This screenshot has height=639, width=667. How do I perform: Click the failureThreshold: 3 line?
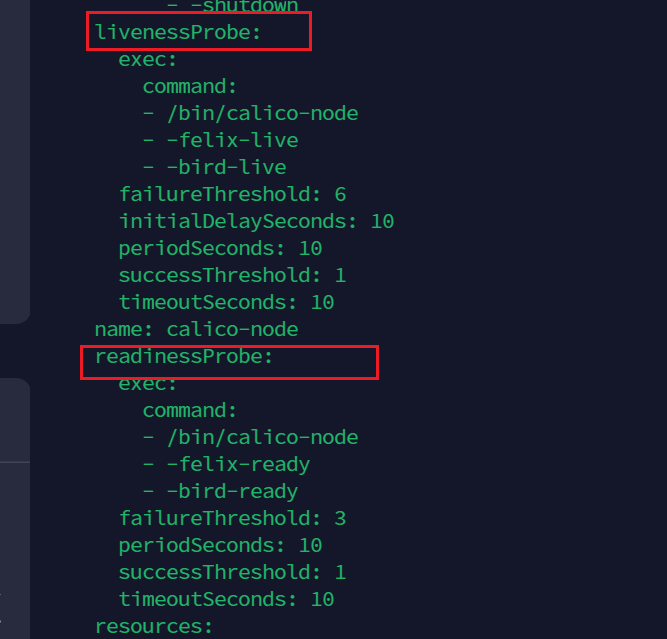pyautogui.click(x=232, y=518)
